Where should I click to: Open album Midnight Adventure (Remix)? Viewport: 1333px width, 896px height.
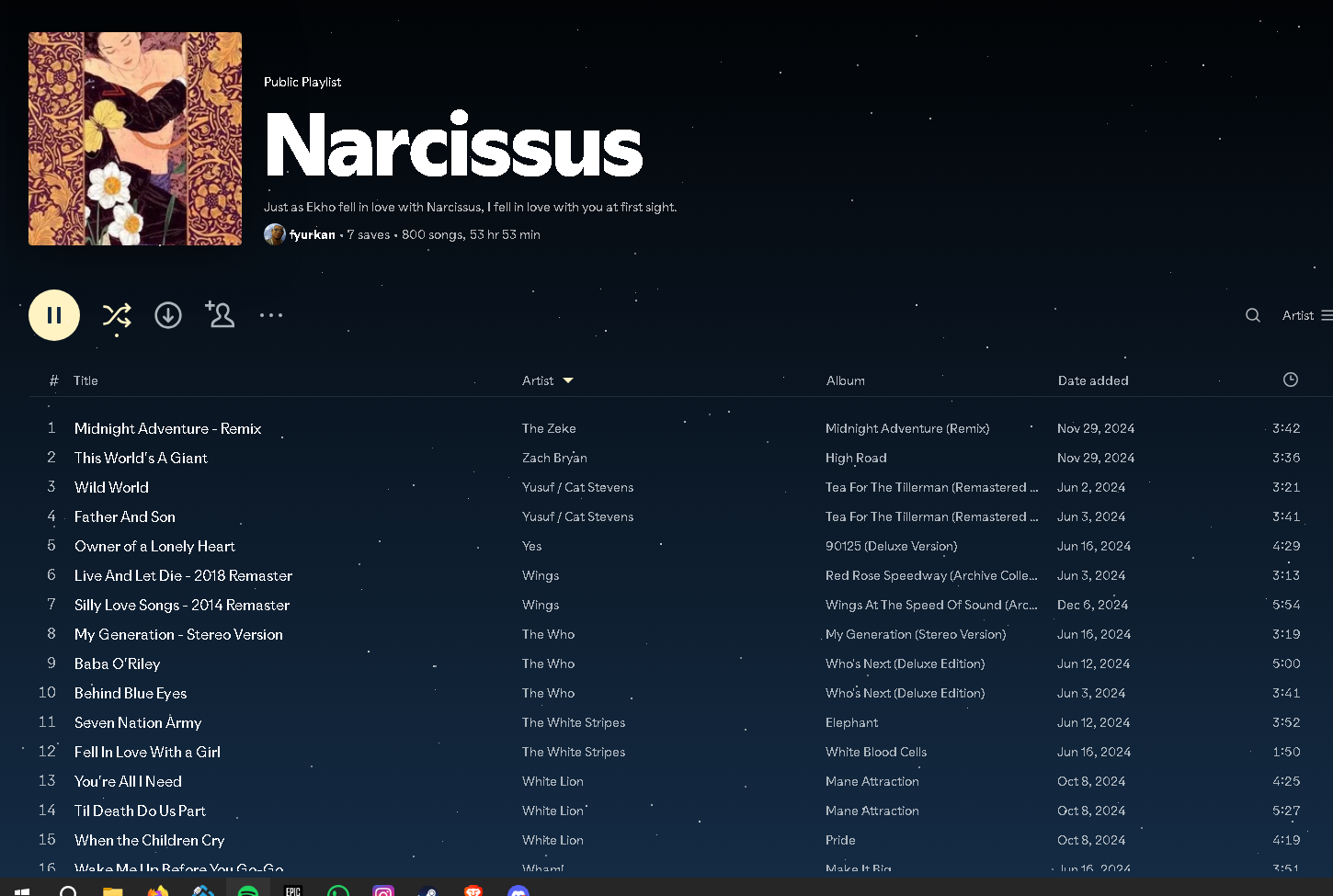(907, 428)
